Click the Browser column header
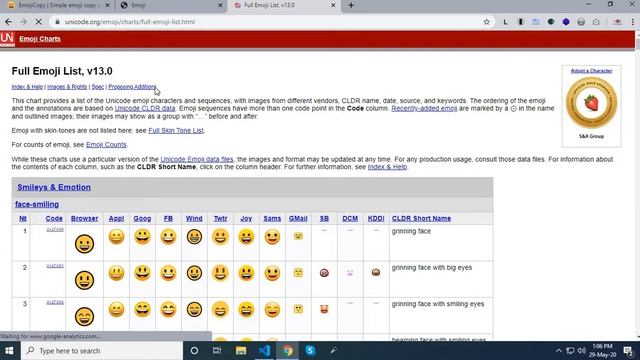 84,219
